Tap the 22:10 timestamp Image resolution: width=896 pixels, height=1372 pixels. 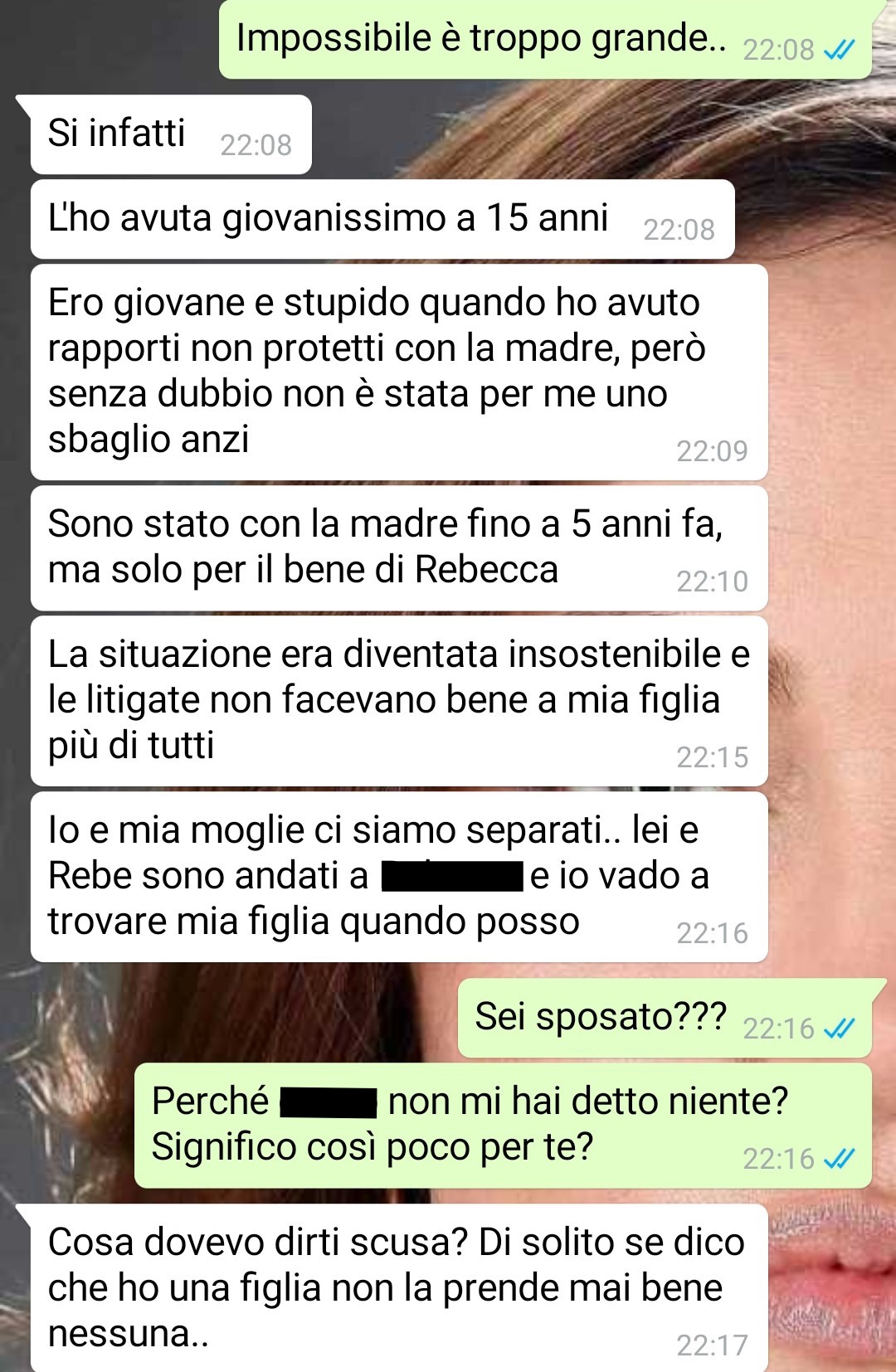click(x=712, y=581)
